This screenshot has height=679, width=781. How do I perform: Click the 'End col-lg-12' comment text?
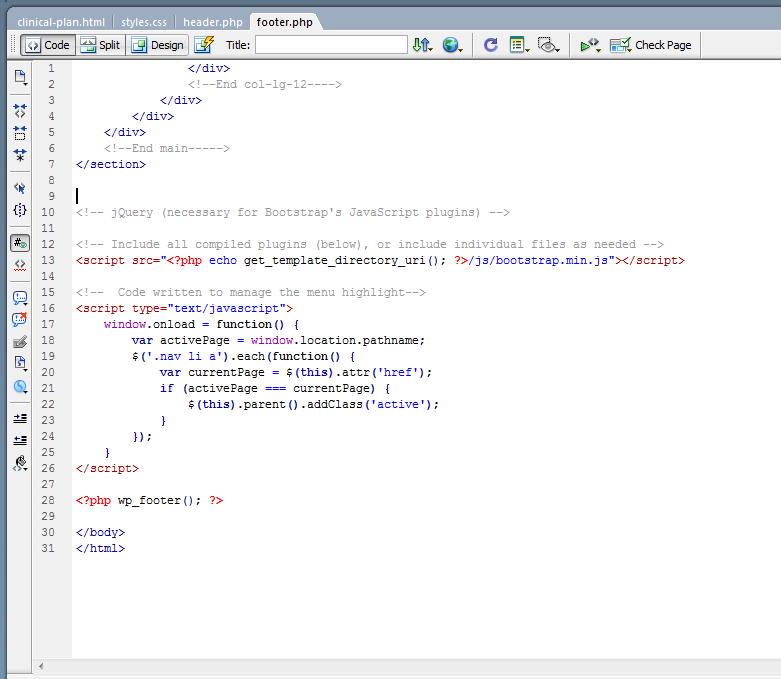264,84
